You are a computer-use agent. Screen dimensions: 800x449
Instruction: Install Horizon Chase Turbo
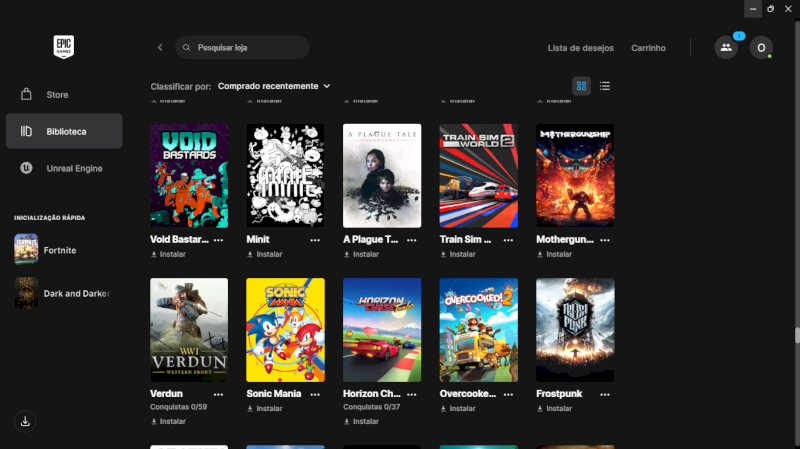361,421
